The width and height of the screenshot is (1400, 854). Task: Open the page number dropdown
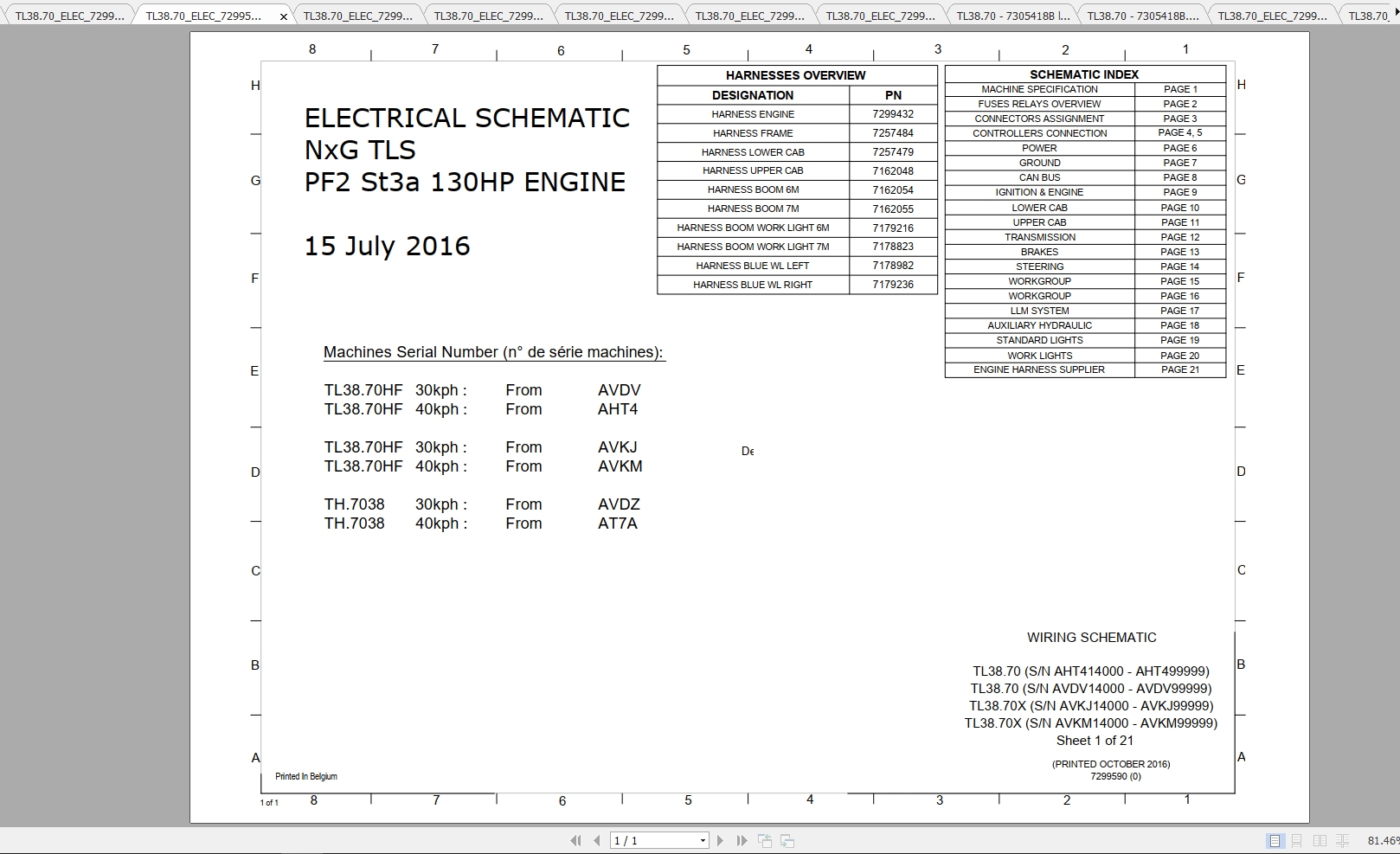pos(703,840)
